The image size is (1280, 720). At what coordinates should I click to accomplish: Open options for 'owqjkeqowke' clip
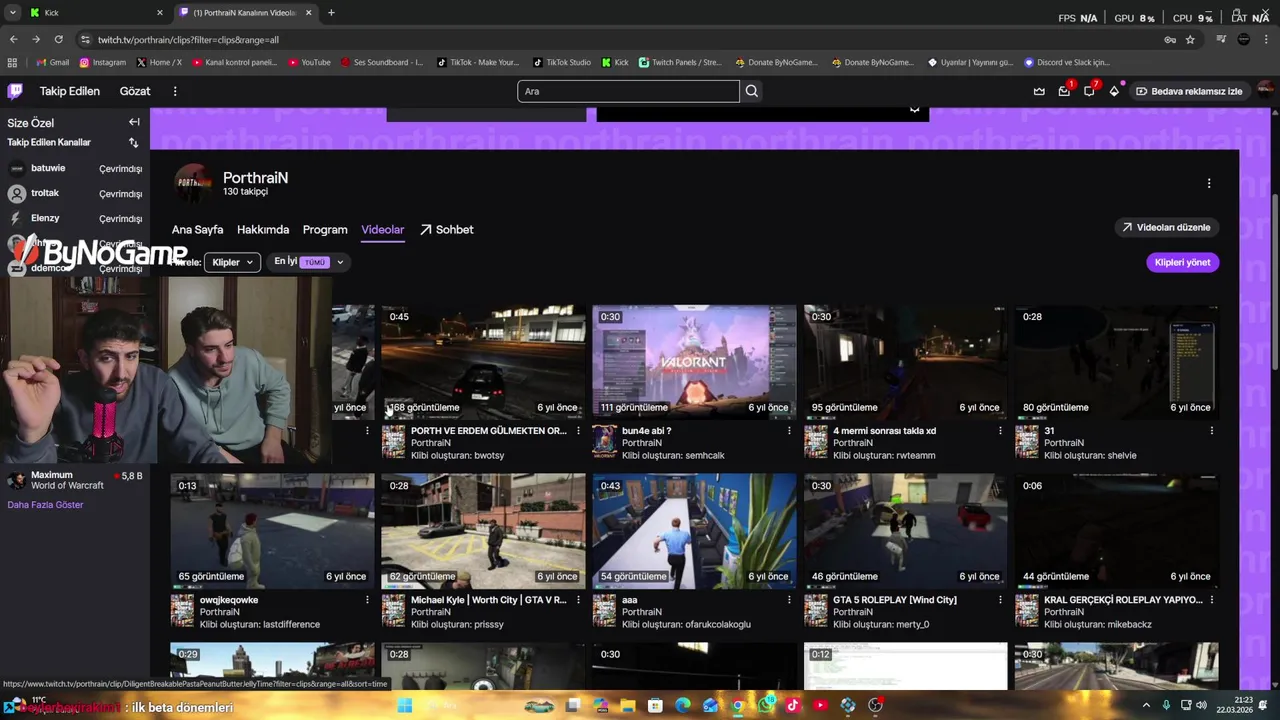[x=367, y=600]
